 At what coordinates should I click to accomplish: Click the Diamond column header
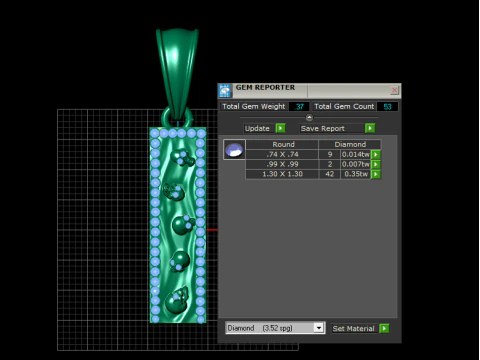(350, 144)
